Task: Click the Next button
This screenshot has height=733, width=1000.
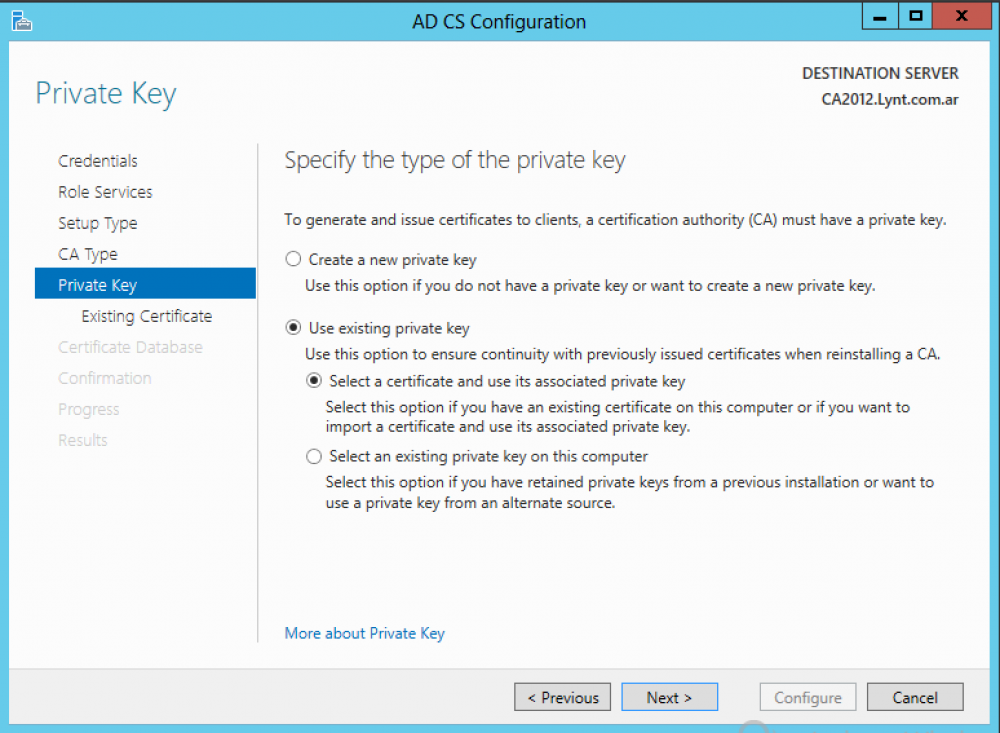Action: [x=669, y=697]
